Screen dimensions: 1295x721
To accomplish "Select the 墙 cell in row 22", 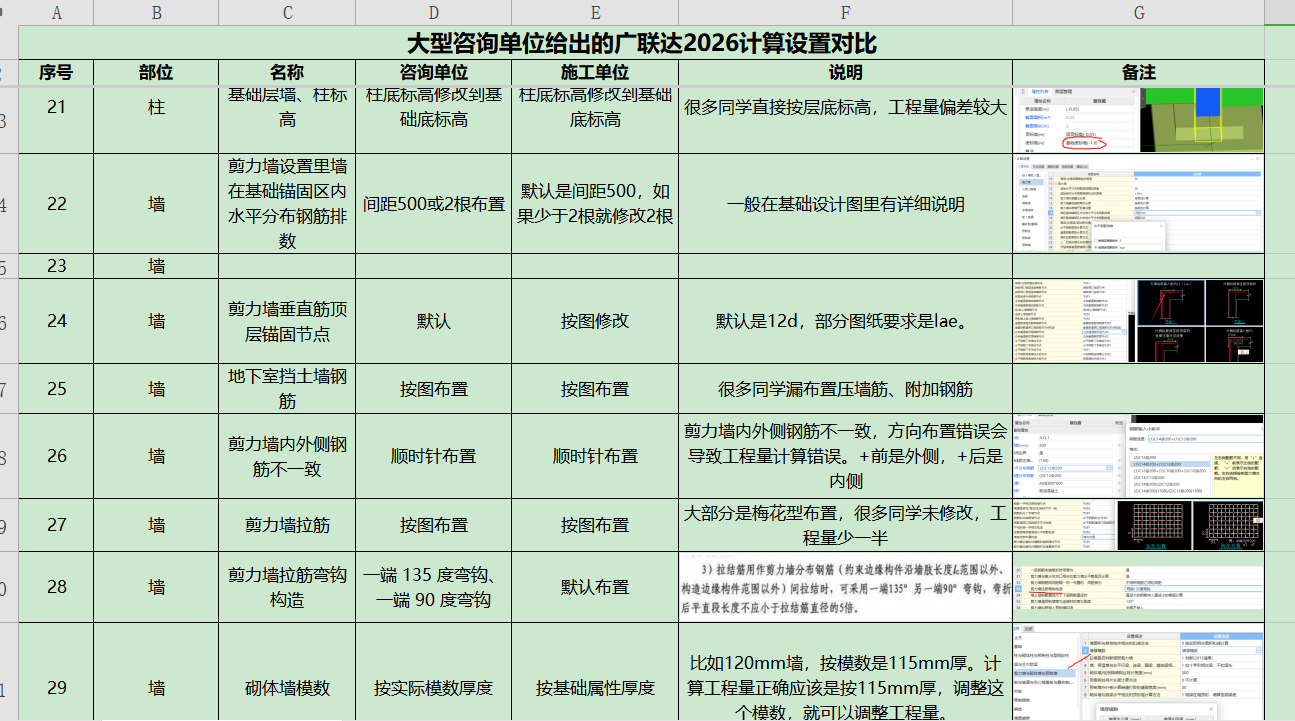I will [156, 204].
